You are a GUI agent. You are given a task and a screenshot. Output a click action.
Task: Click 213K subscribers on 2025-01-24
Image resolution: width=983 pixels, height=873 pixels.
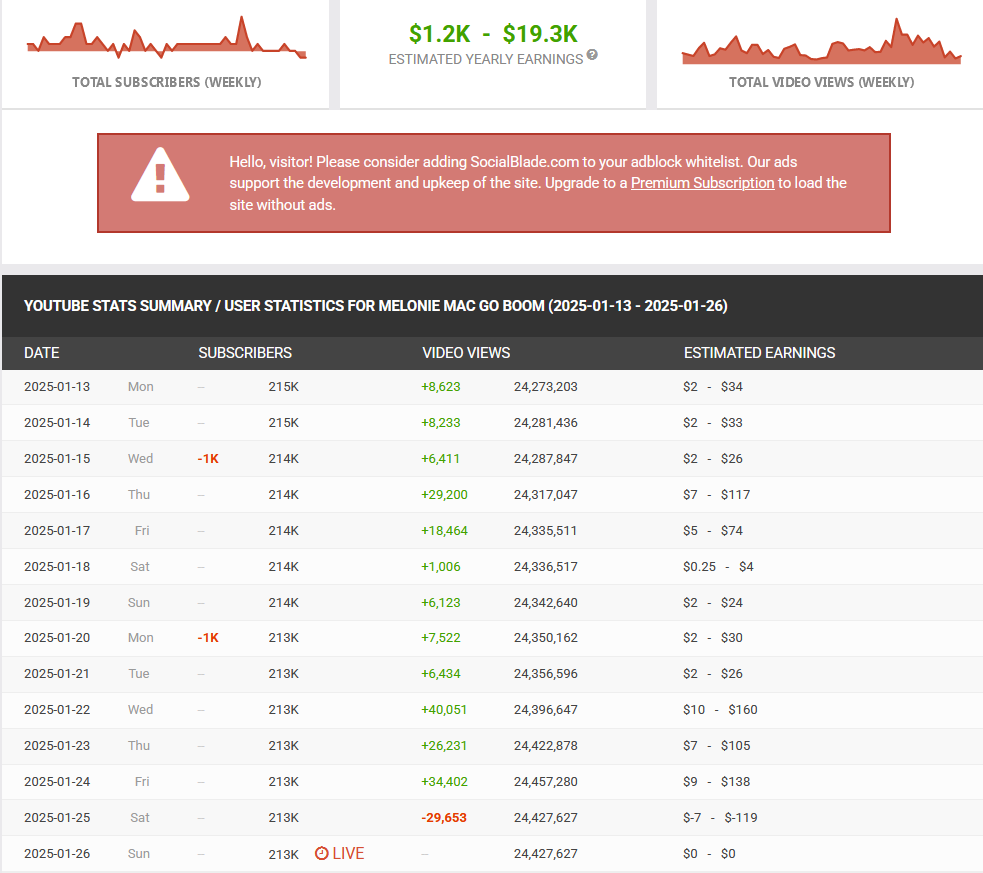pyautogui.click(x=283, y=782)
